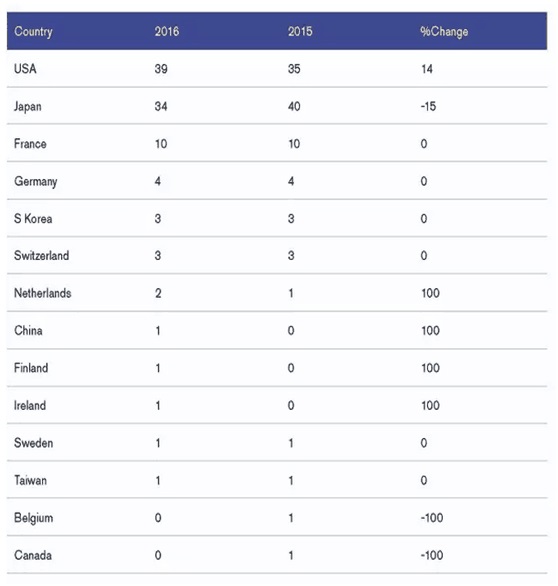Click USA's 2016 value of 39
The image size is (558, 586).
pyautogui.click(x=161, y=69)
